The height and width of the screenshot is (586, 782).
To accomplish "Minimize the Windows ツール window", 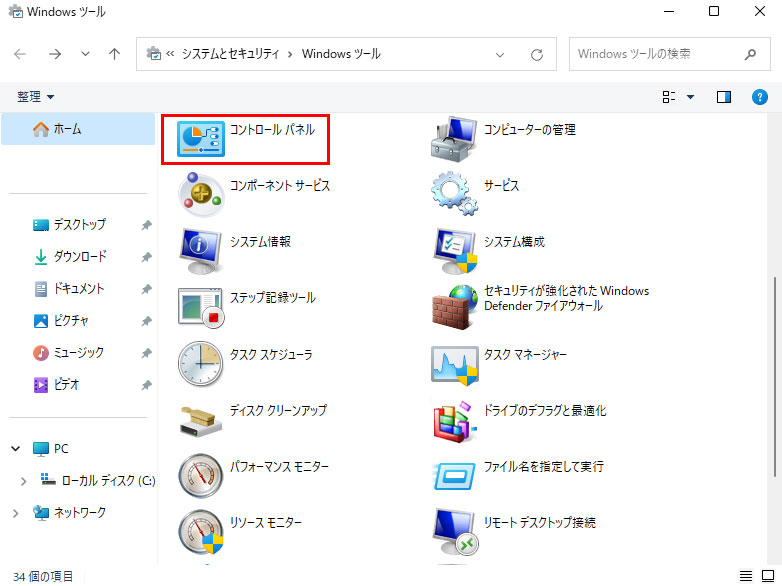I will pos(669,11).
